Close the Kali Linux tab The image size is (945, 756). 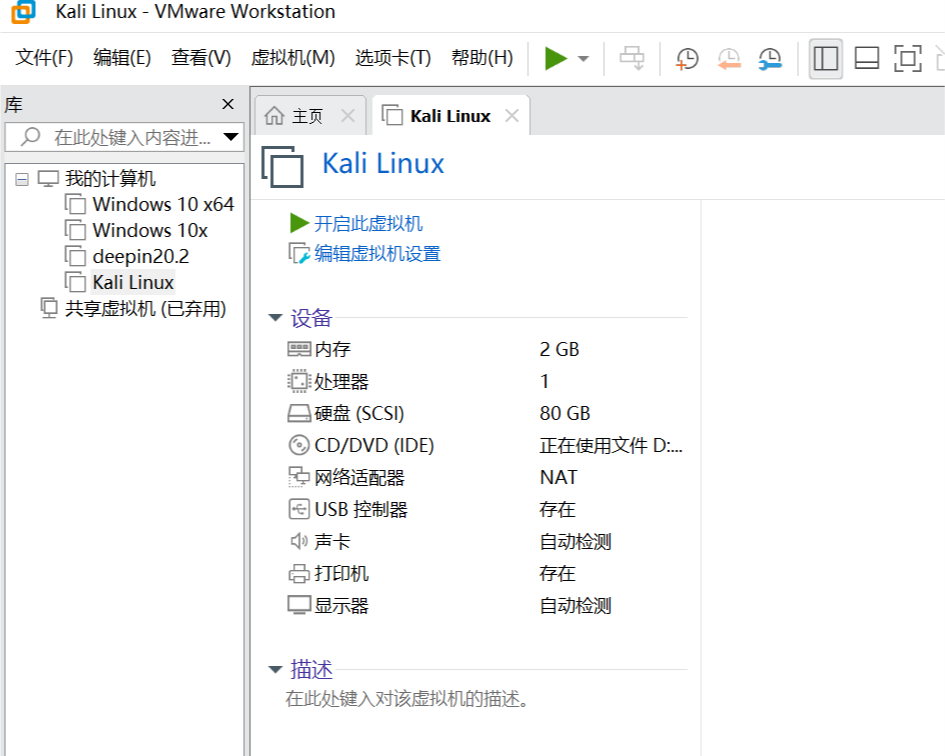click(x=512, y=116)
